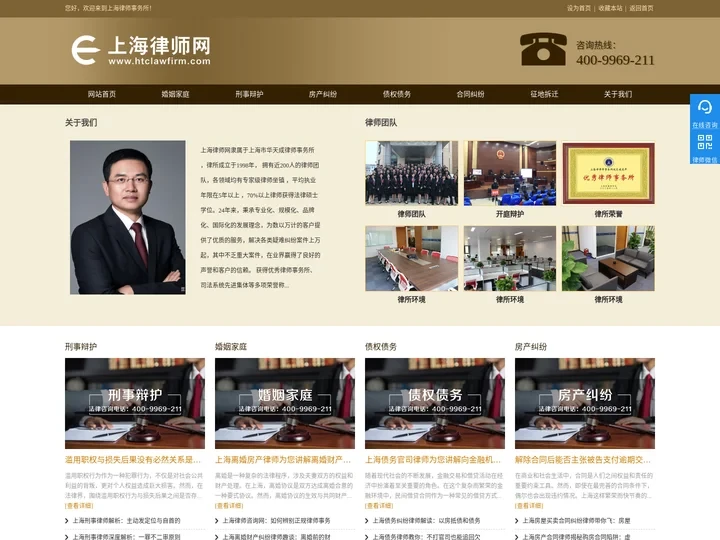Open 合同纠纷 navigation menu item
This screenshot has width=720, height=540.
470,94
